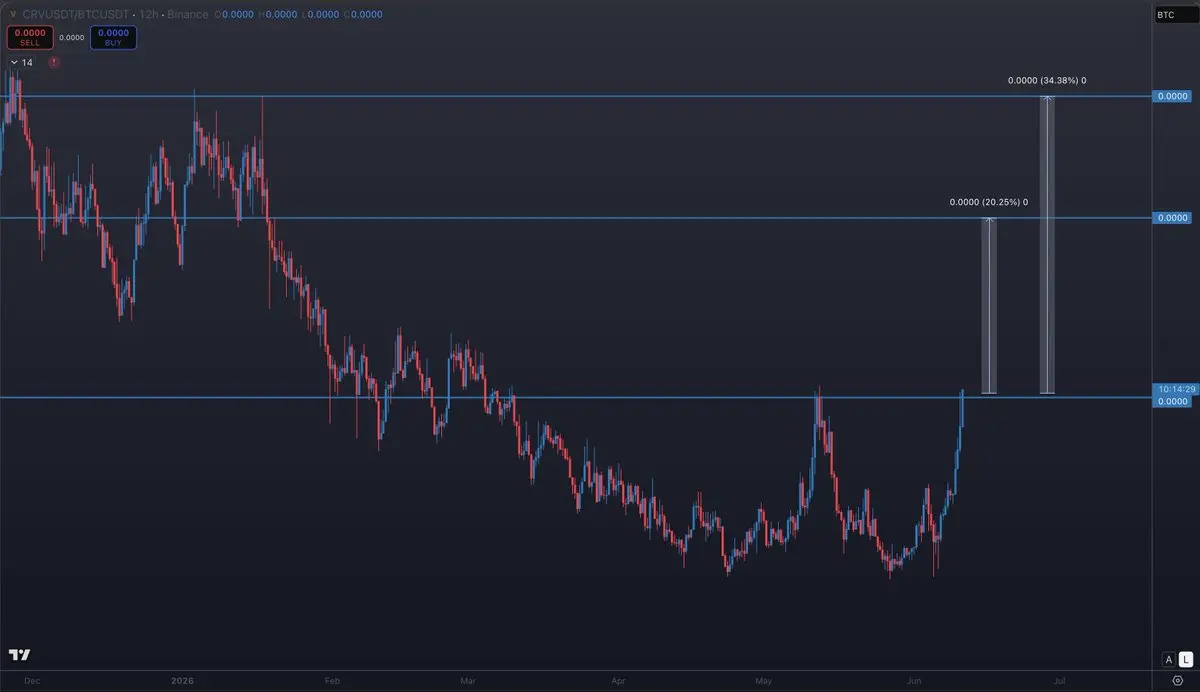Screen dimensions: 1200x692
Task: Select the 20.25% price range measurement label
Action: [x=989, y=202]
